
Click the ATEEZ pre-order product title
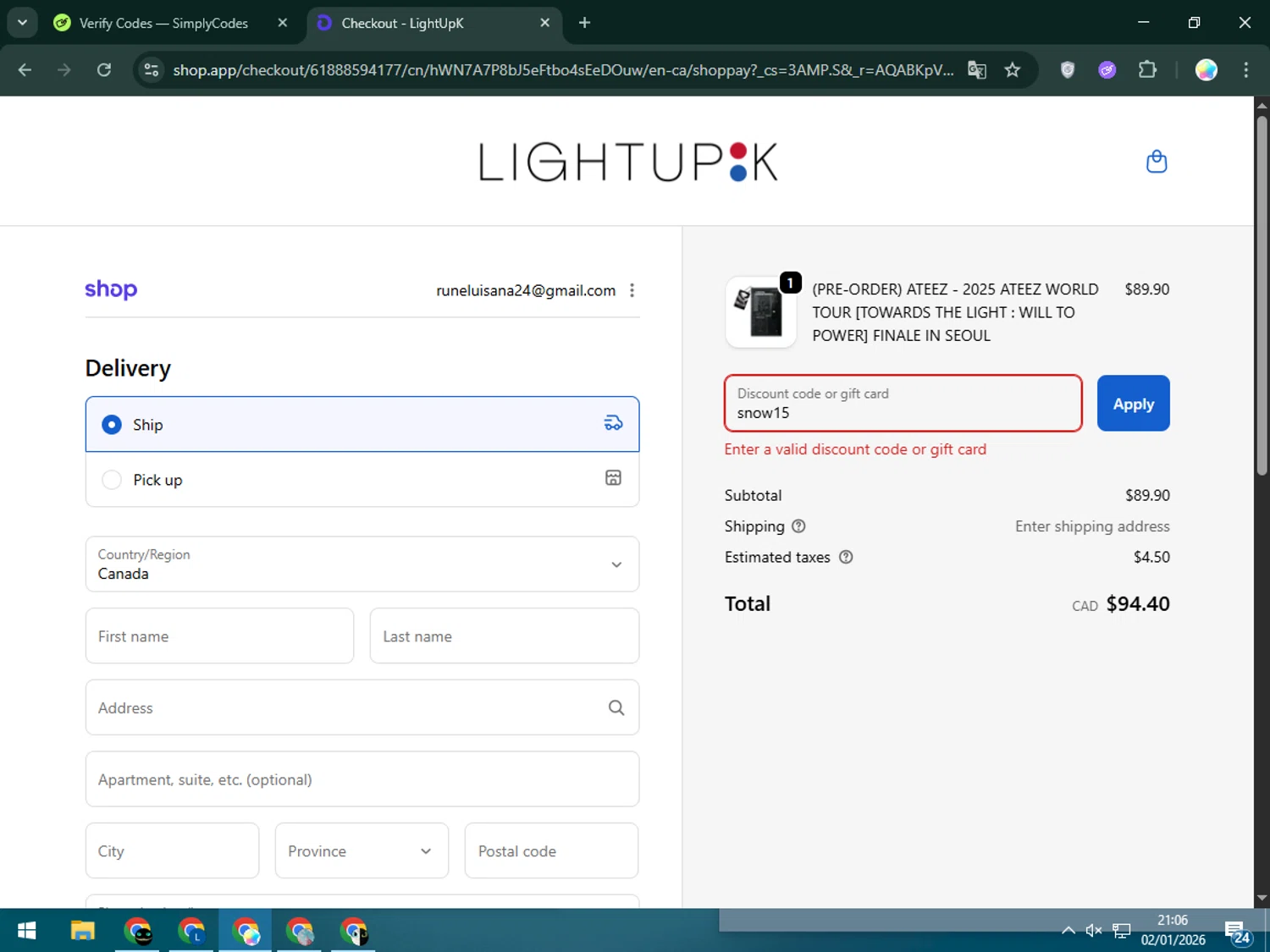coord(955,312)
